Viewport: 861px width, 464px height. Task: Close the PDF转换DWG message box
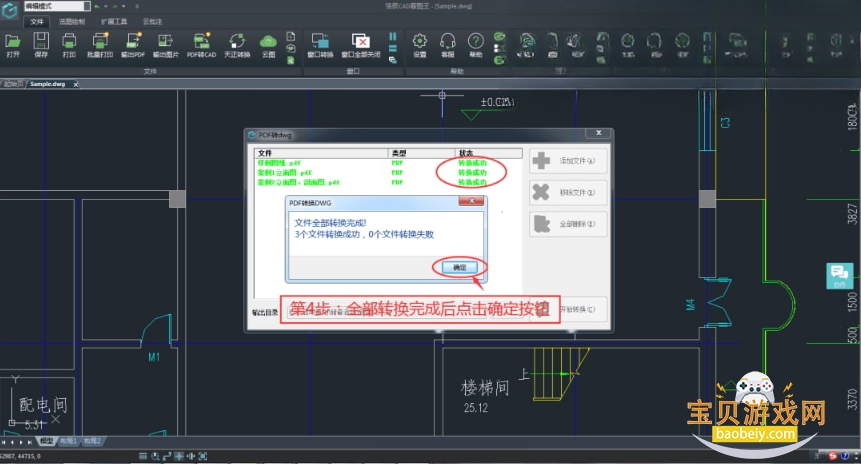tap(471, 201)
